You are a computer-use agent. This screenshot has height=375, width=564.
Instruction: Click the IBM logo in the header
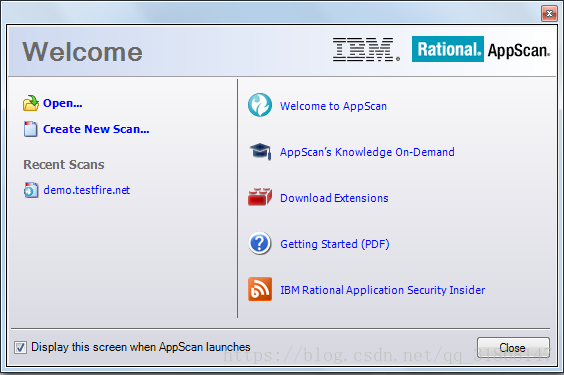pos(366,49)
